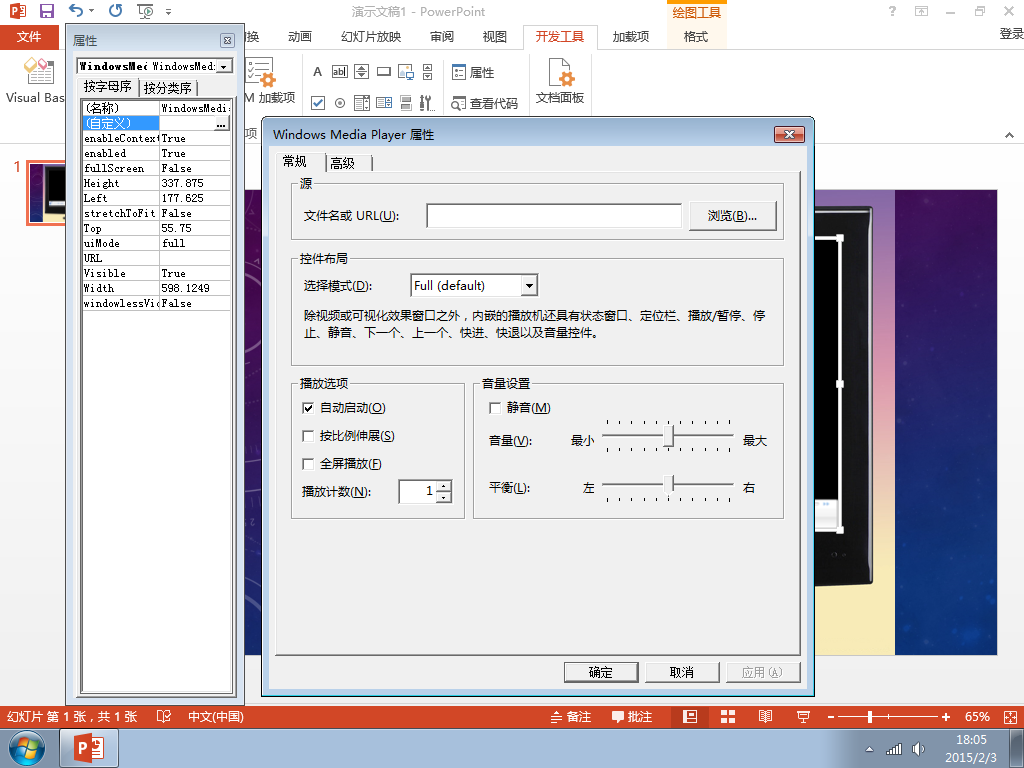The width and height of the screenshot is (1024, 768).
Task: Toggle 静音 mute checkbox
Action: [495, 408]
